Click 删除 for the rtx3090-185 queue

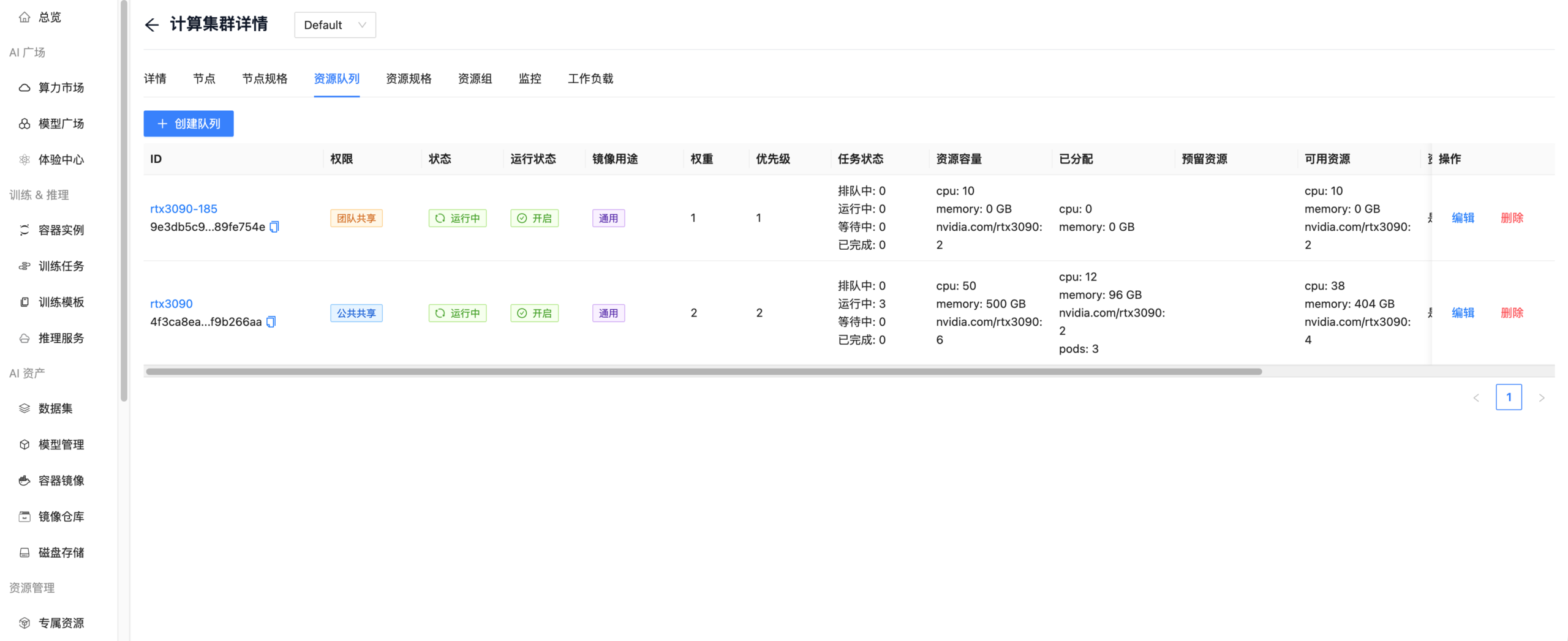1512,218
